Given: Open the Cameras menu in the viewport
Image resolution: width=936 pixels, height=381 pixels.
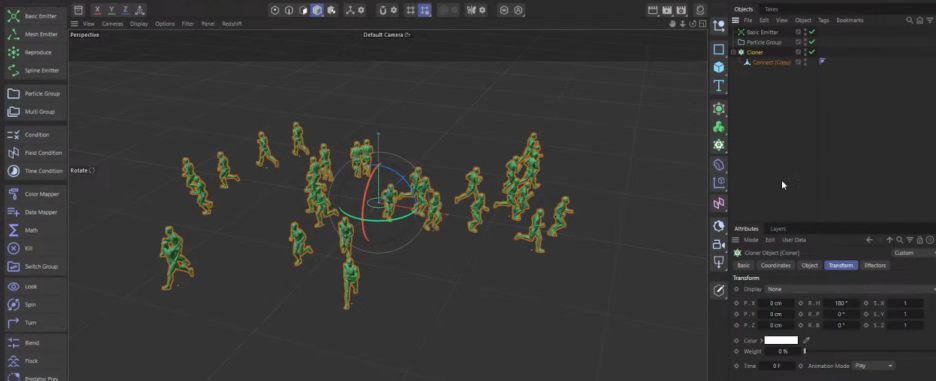Looking at the screenshot, I should [112, 24].
